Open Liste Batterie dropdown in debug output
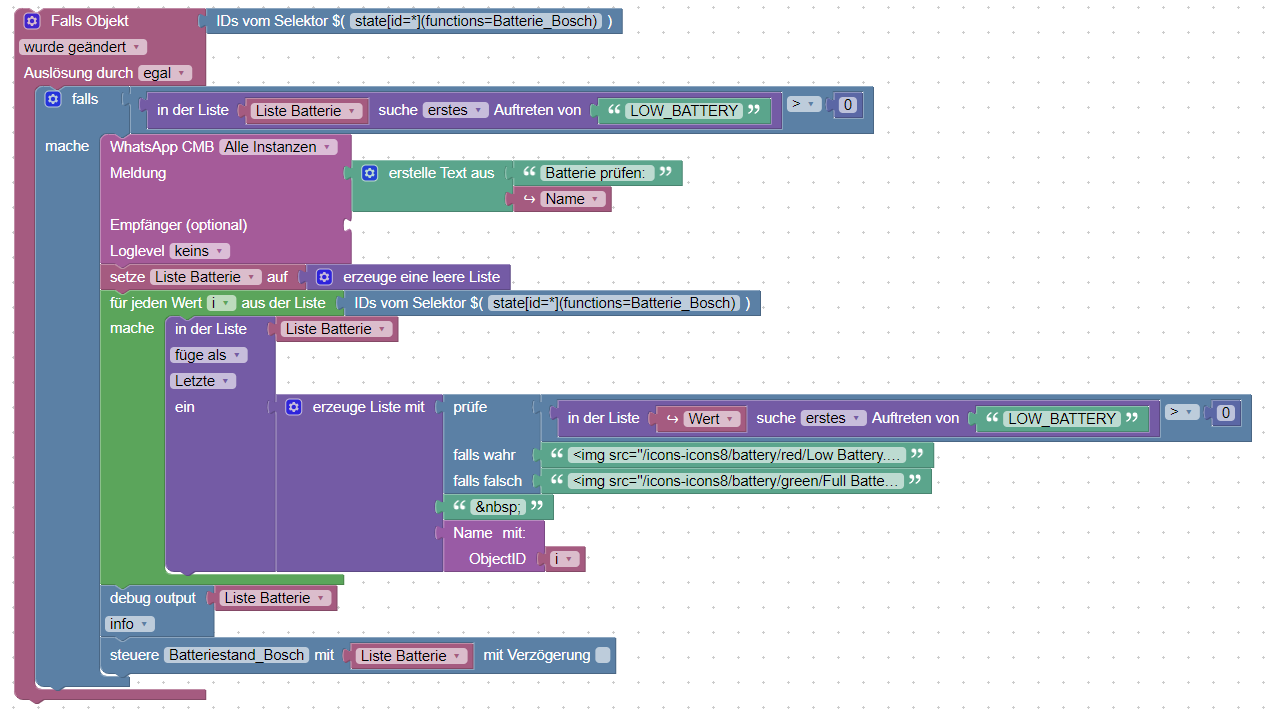The width and height of the screenshot is (1270, 712). pos(276,598)
